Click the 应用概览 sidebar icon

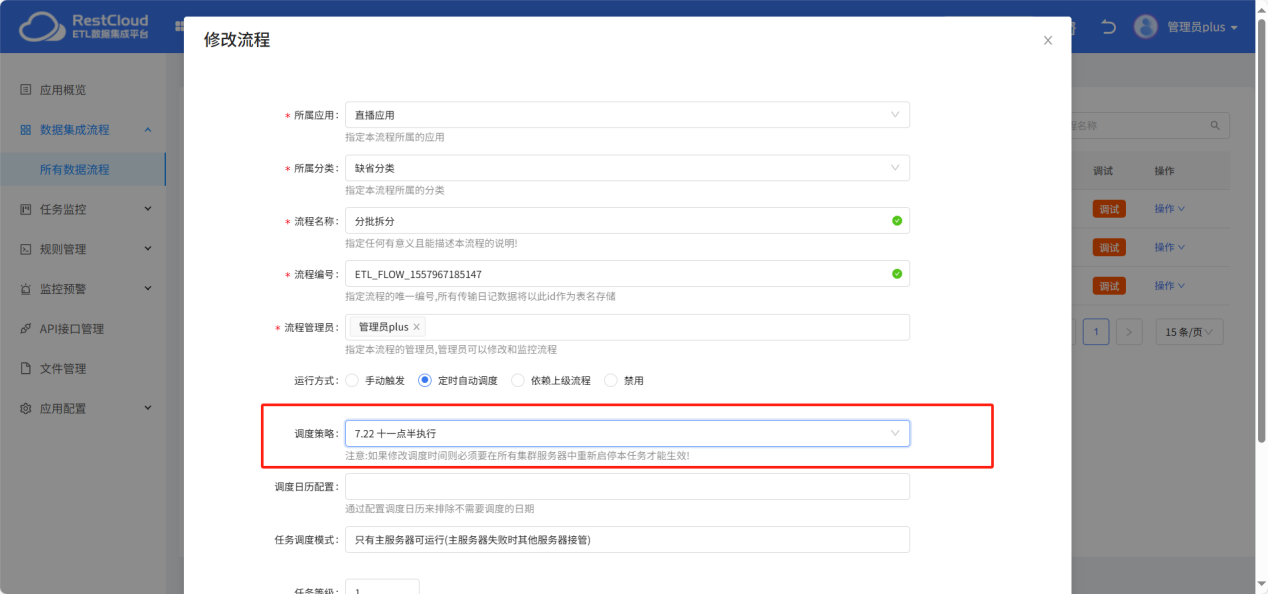point(26,90)
